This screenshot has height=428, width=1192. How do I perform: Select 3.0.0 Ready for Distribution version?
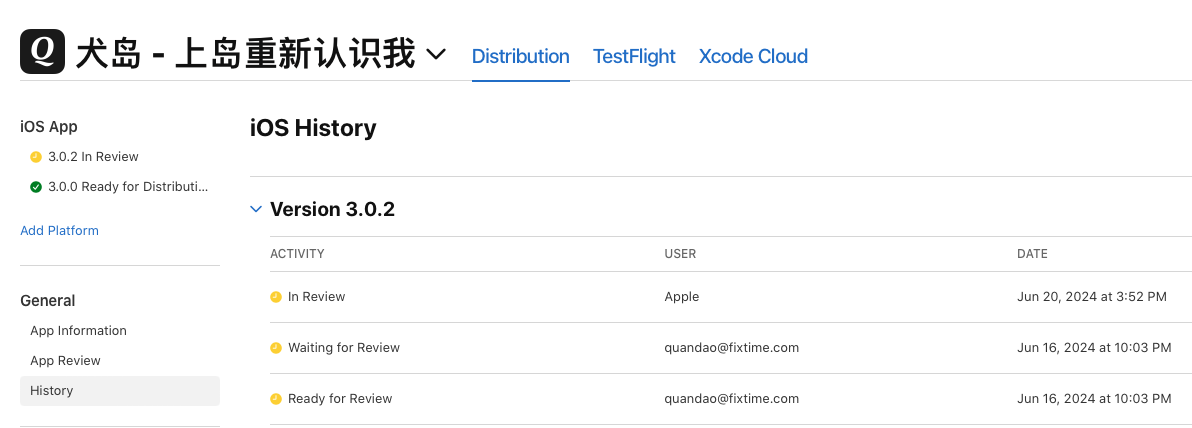(128, 187)
